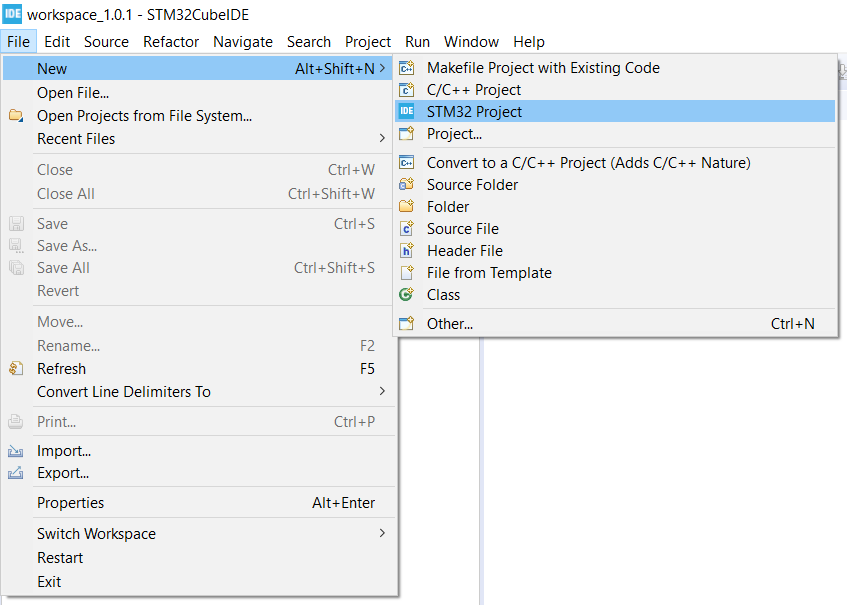This screenshot has width=847, height=605.
Task: Choose Exit from the File menu
Action: 198,581
